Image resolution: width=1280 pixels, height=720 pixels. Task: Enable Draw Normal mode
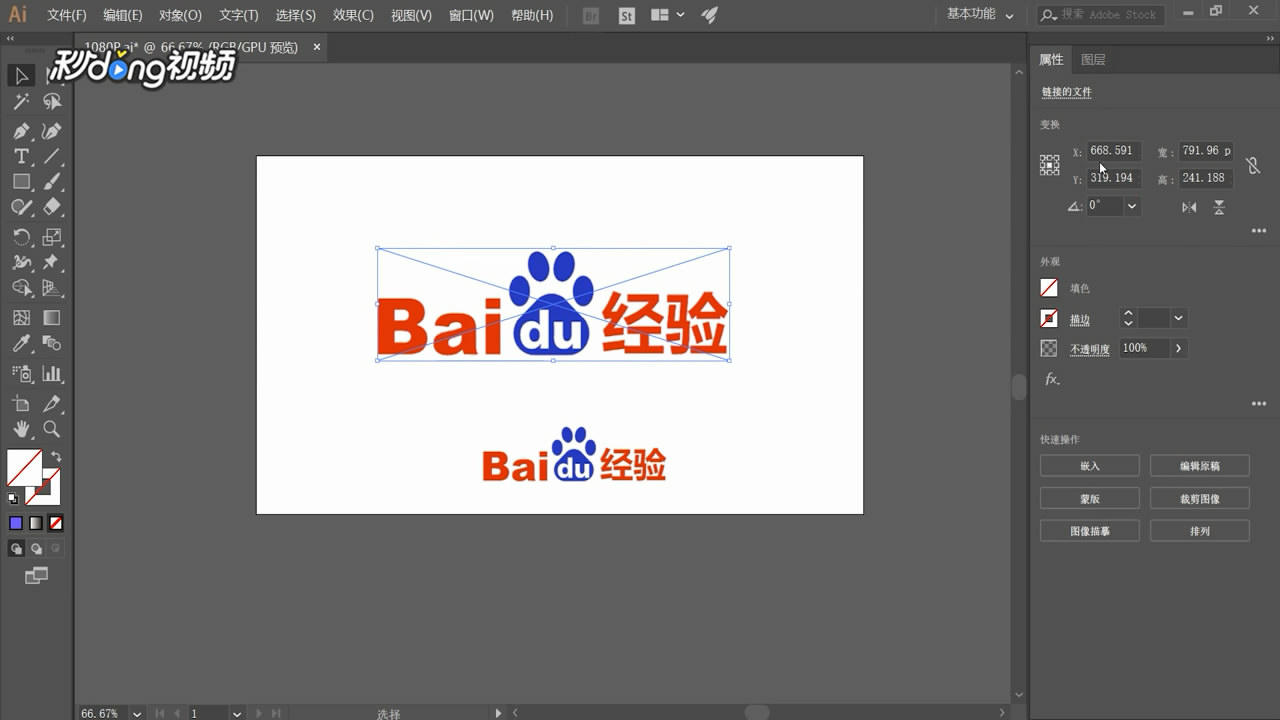pos(16,548)
